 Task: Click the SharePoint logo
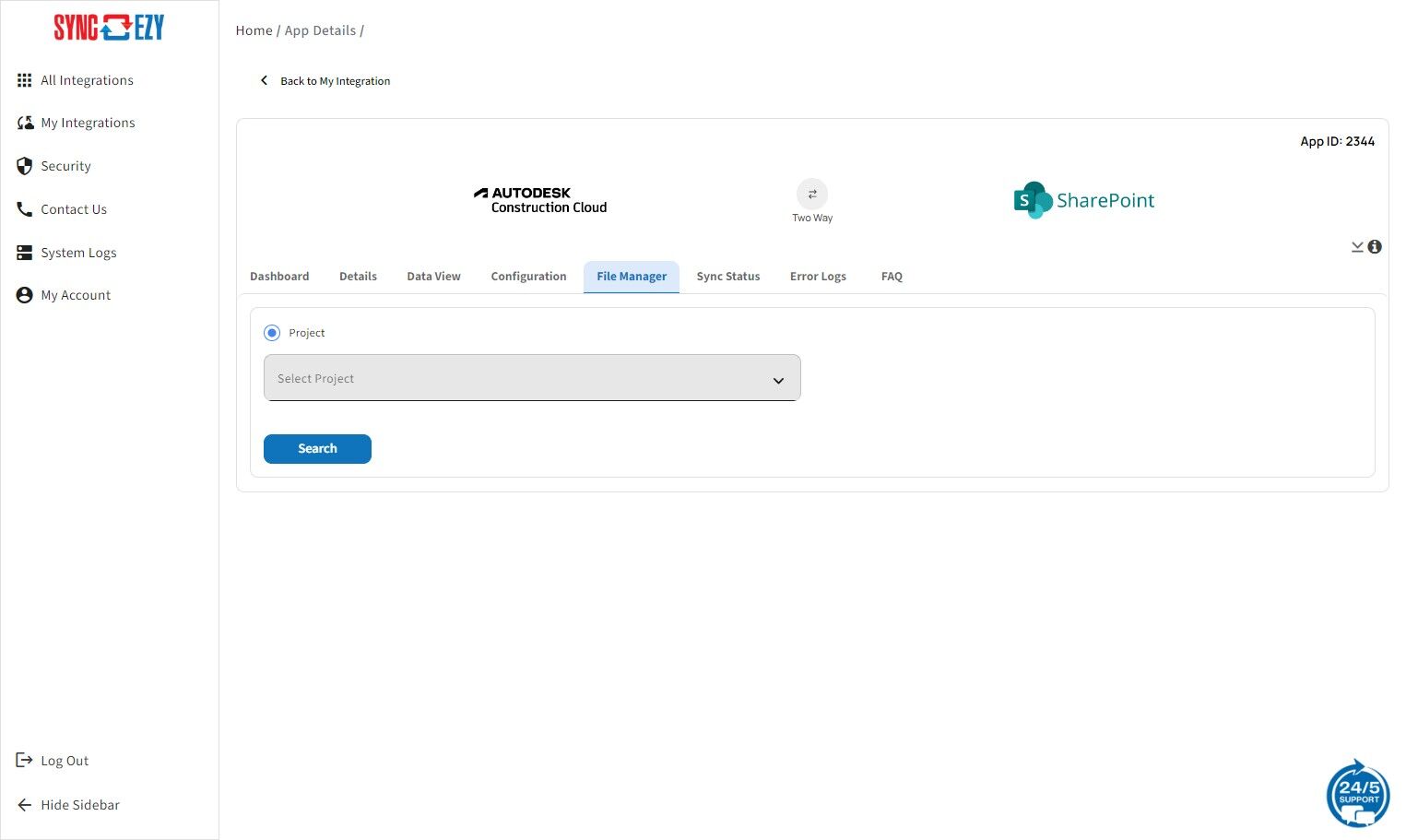[1084, 200]
